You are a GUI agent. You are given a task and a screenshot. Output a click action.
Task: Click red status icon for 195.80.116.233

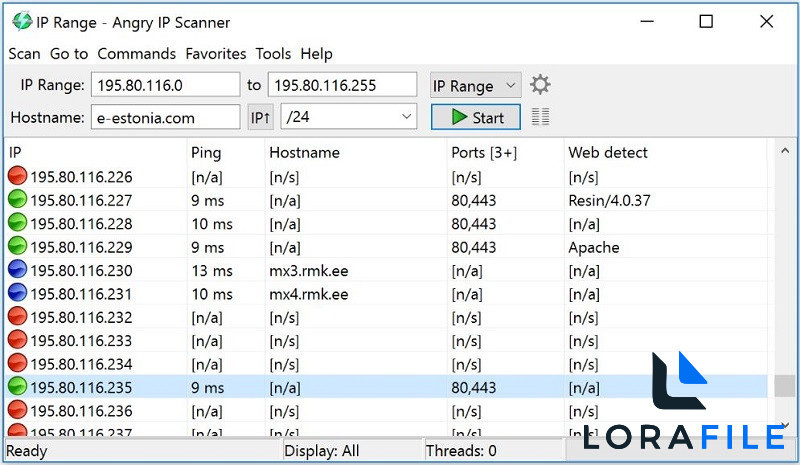point(17,340)
